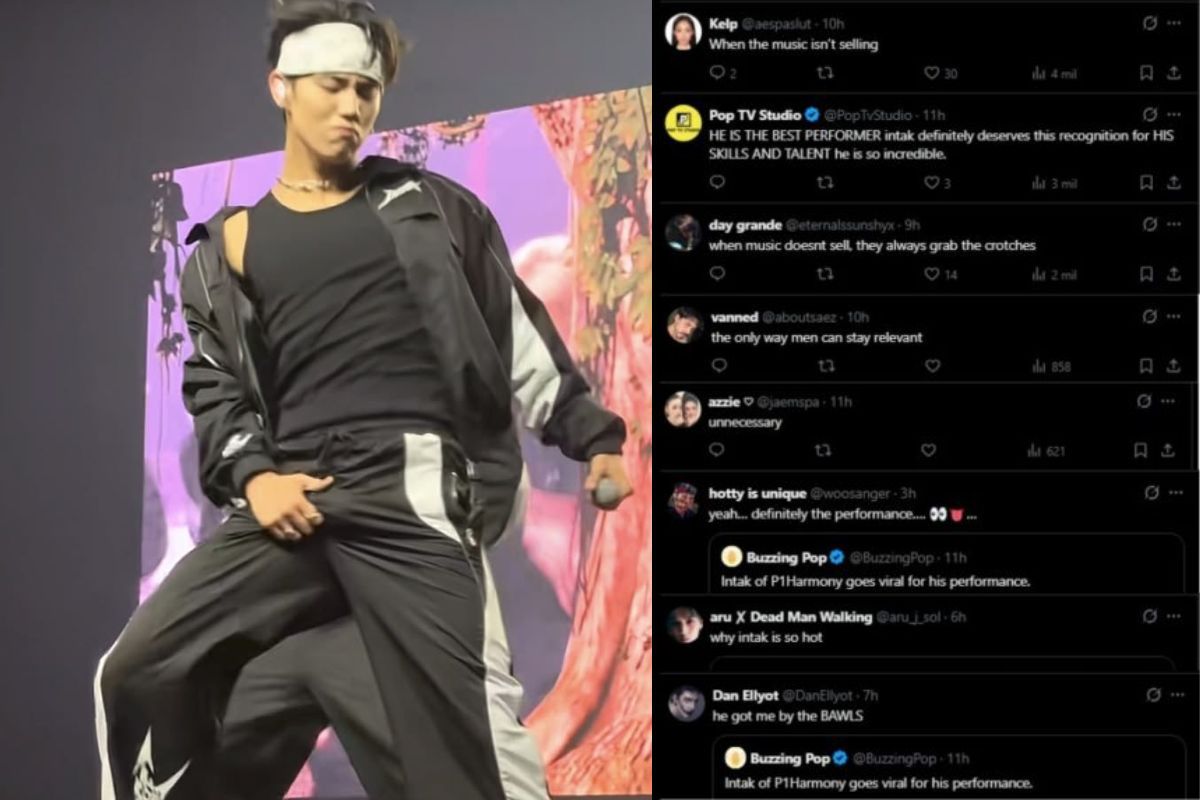Toggle bookmark on azzie's tweet
The height and width of the screenshot is (800, 1200).
pyautogui.click(x=1140, y=448)
